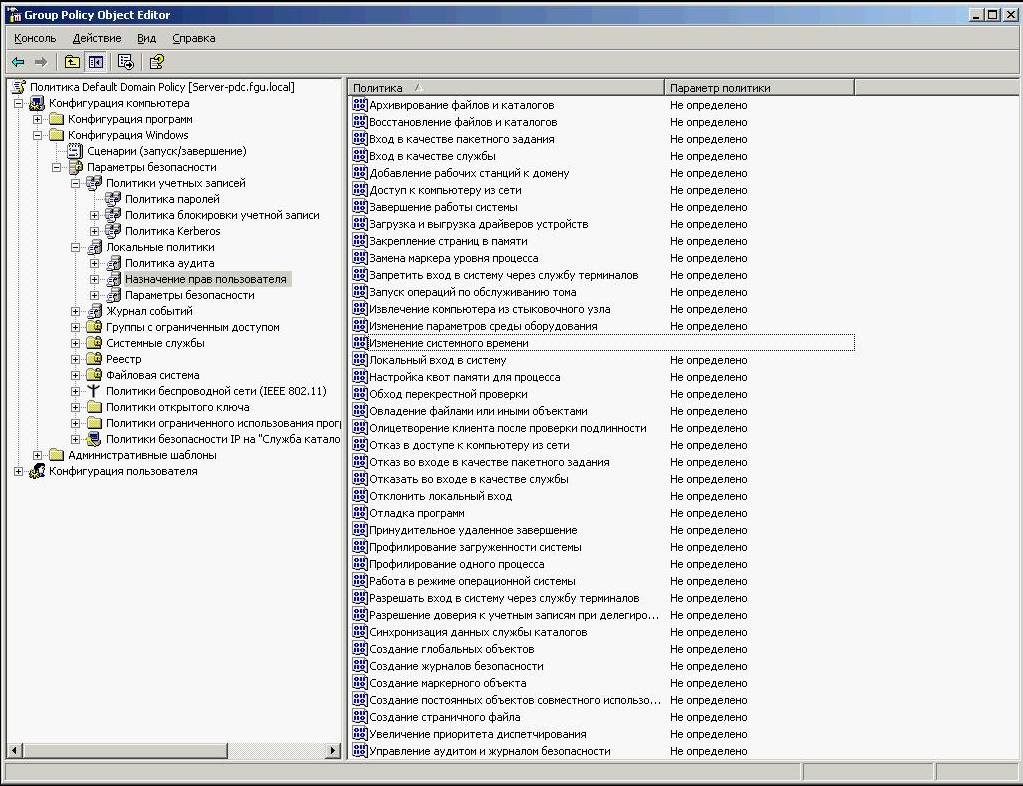The image size is (1023, 786).
Task: Sort by the Политика column header
Action: click(x=505, y=88)
